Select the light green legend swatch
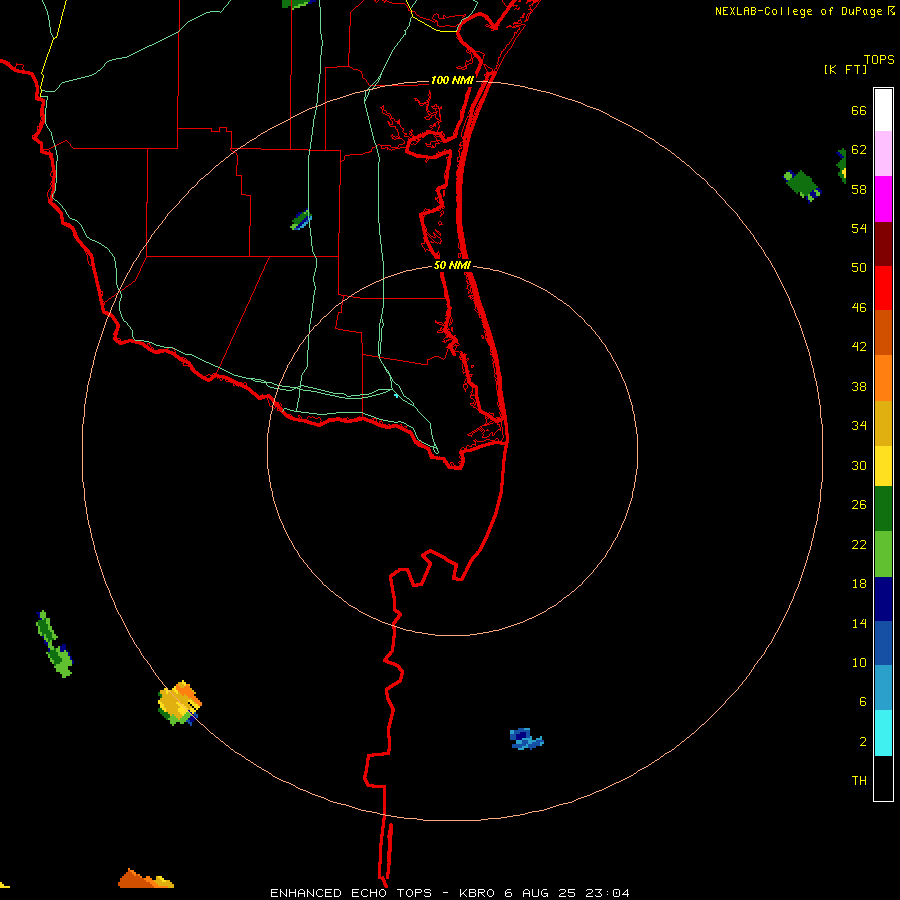900x900 pixels. pos(883,554)
